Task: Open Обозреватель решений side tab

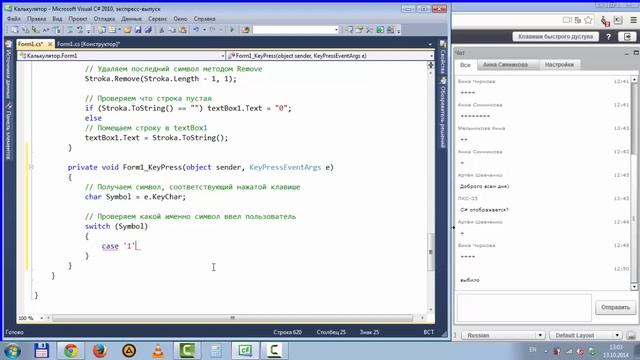Action: (443, 113)
